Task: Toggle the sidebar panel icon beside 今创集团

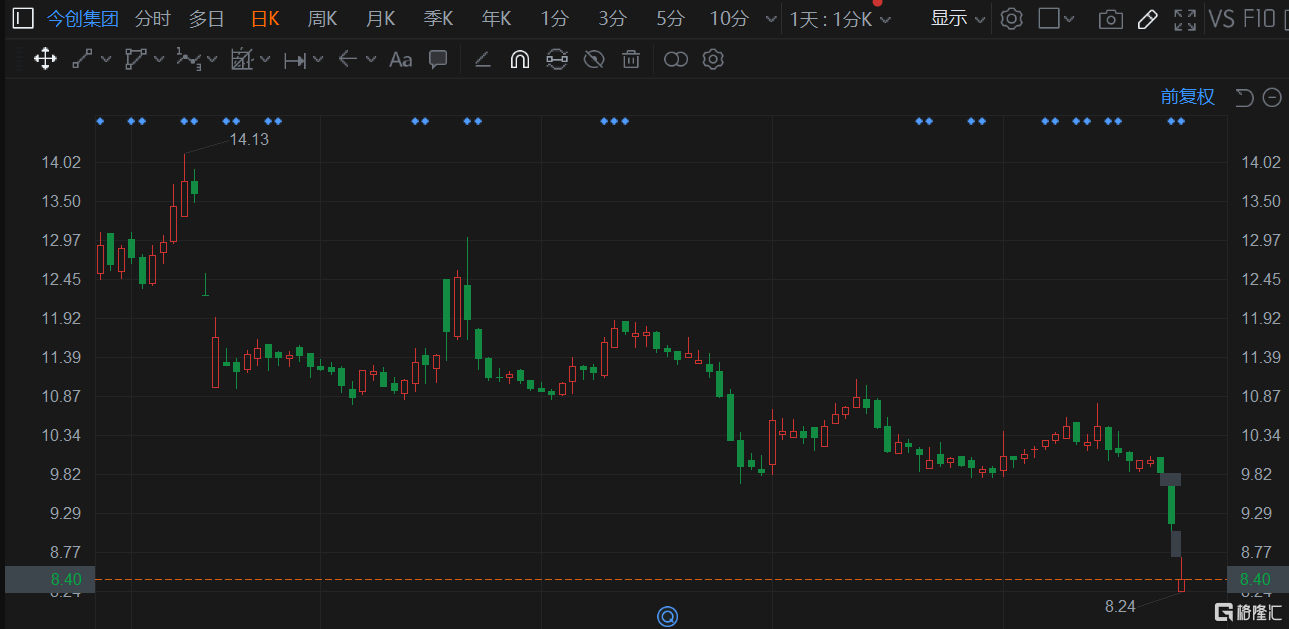Action: click(x=23, y=18)
